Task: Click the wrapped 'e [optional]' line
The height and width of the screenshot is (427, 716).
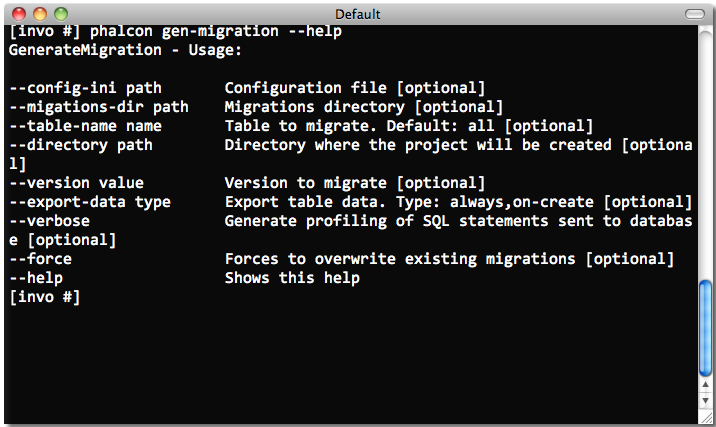Action: [x=63, y=240]
